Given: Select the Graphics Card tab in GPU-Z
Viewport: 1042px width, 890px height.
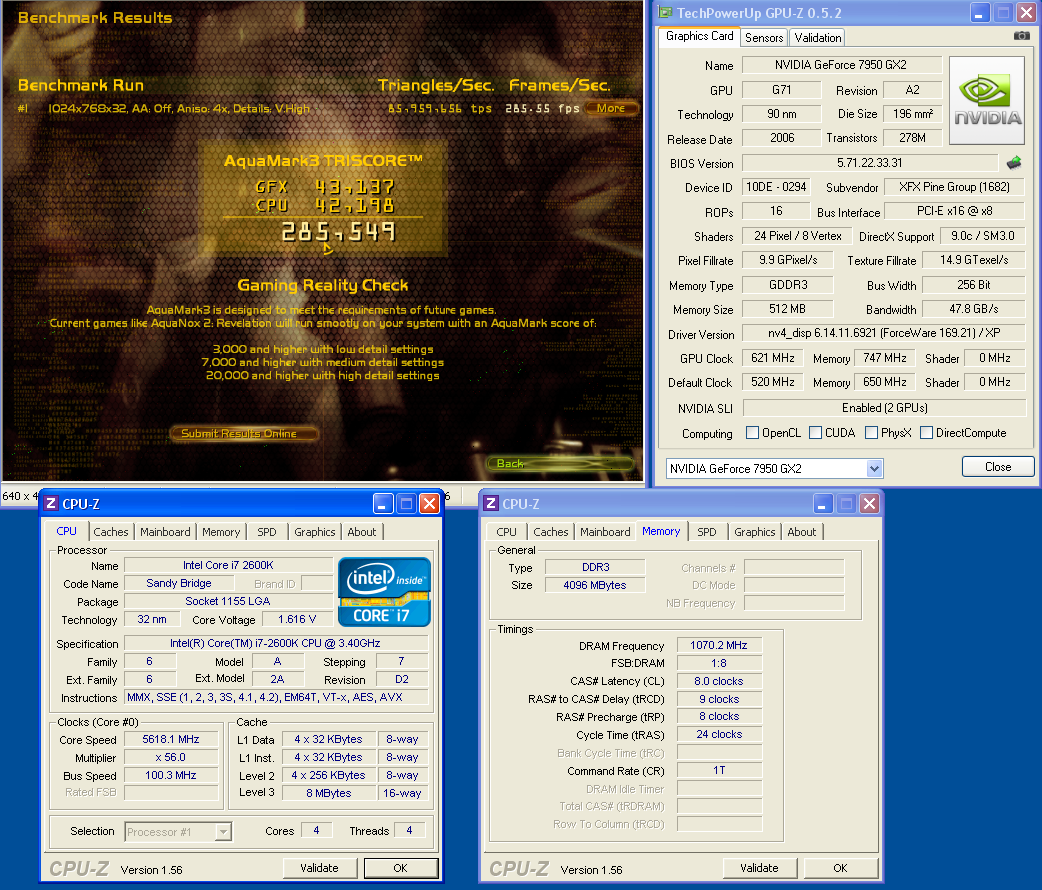Looking at the screenshot, I should click(x=699, y=36).
